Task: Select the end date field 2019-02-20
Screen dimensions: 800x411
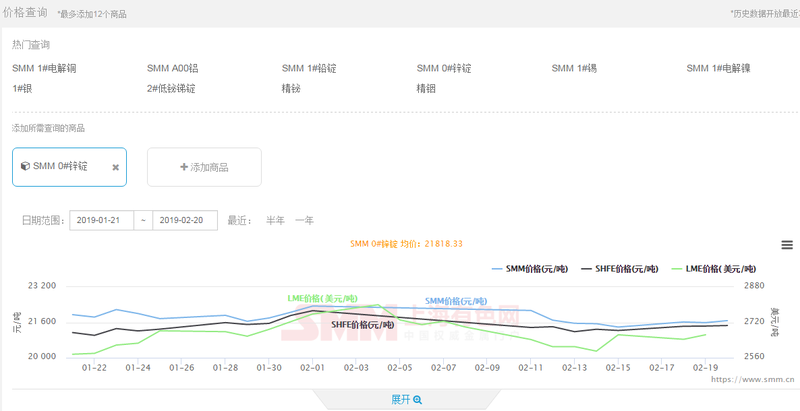Action: click(x=185, y=220)
